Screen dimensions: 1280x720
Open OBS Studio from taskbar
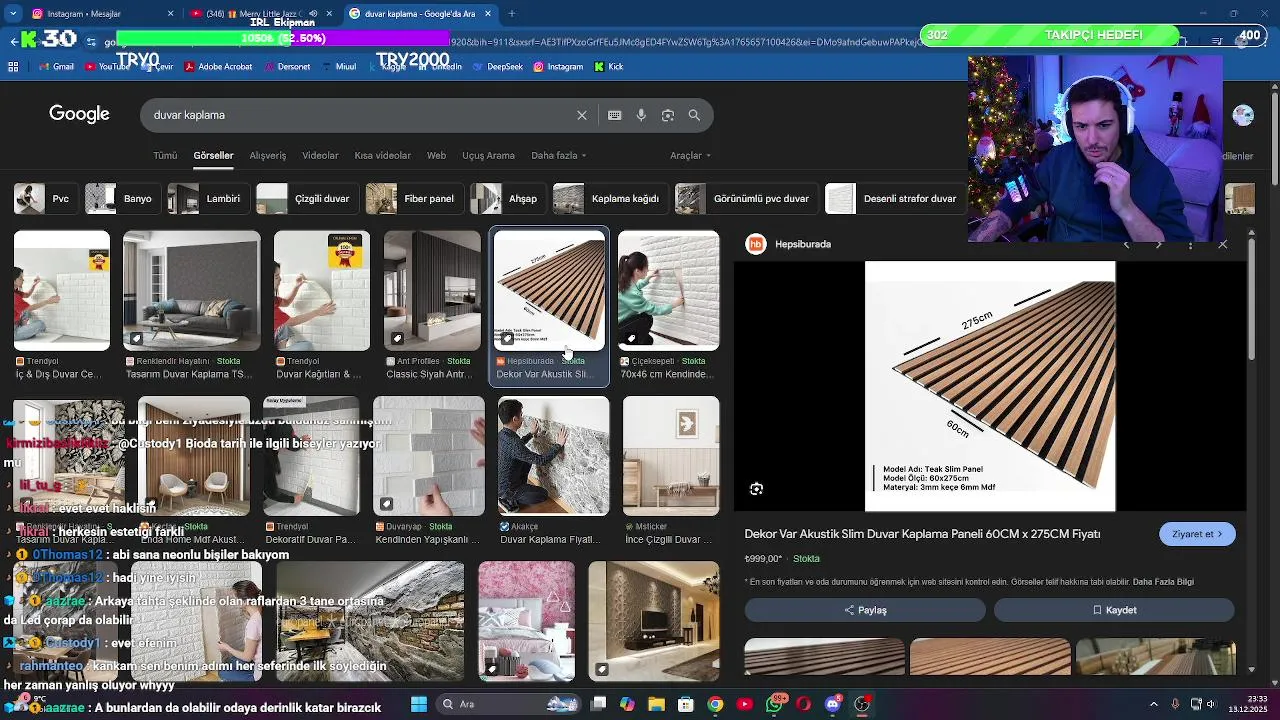coord(862,704)
